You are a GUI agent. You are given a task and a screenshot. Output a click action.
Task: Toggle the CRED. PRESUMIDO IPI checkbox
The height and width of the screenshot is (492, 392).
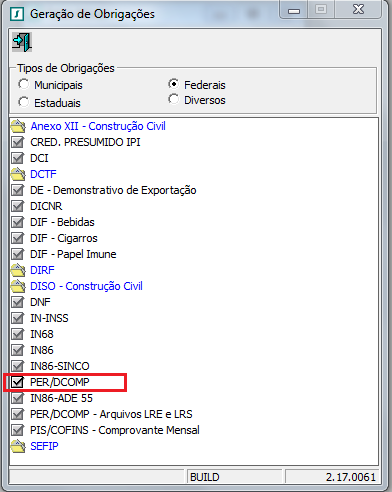click(x=17, y=142)
